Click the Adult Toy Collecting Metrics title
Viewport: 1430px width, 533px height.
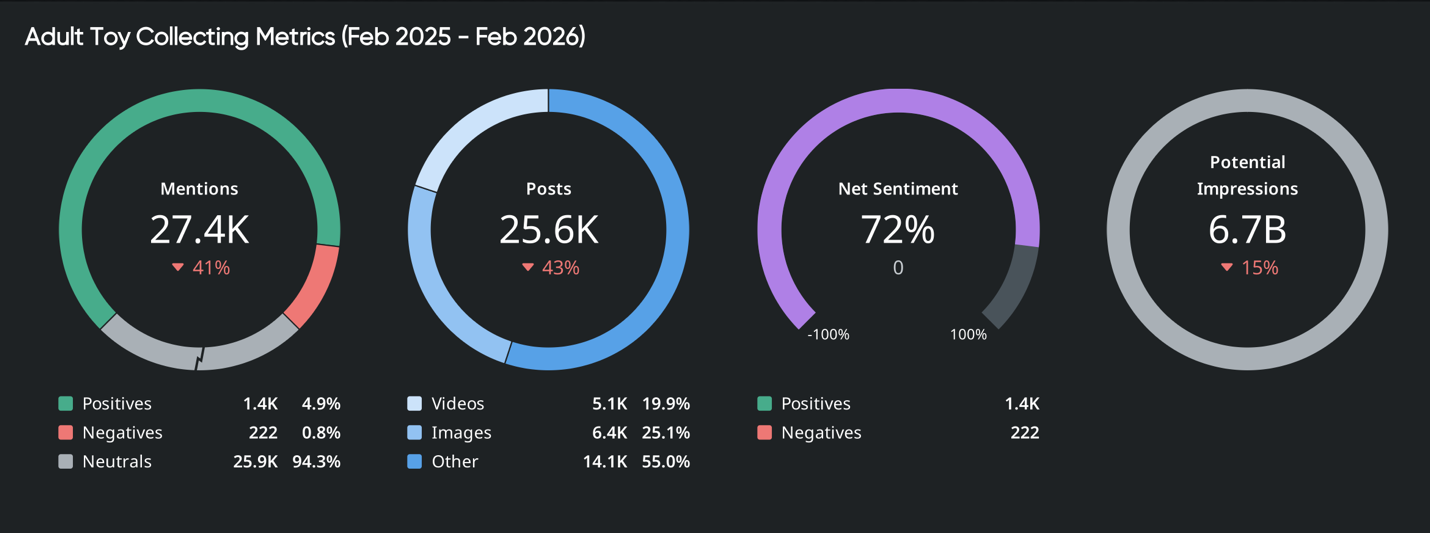pos(305,37)
